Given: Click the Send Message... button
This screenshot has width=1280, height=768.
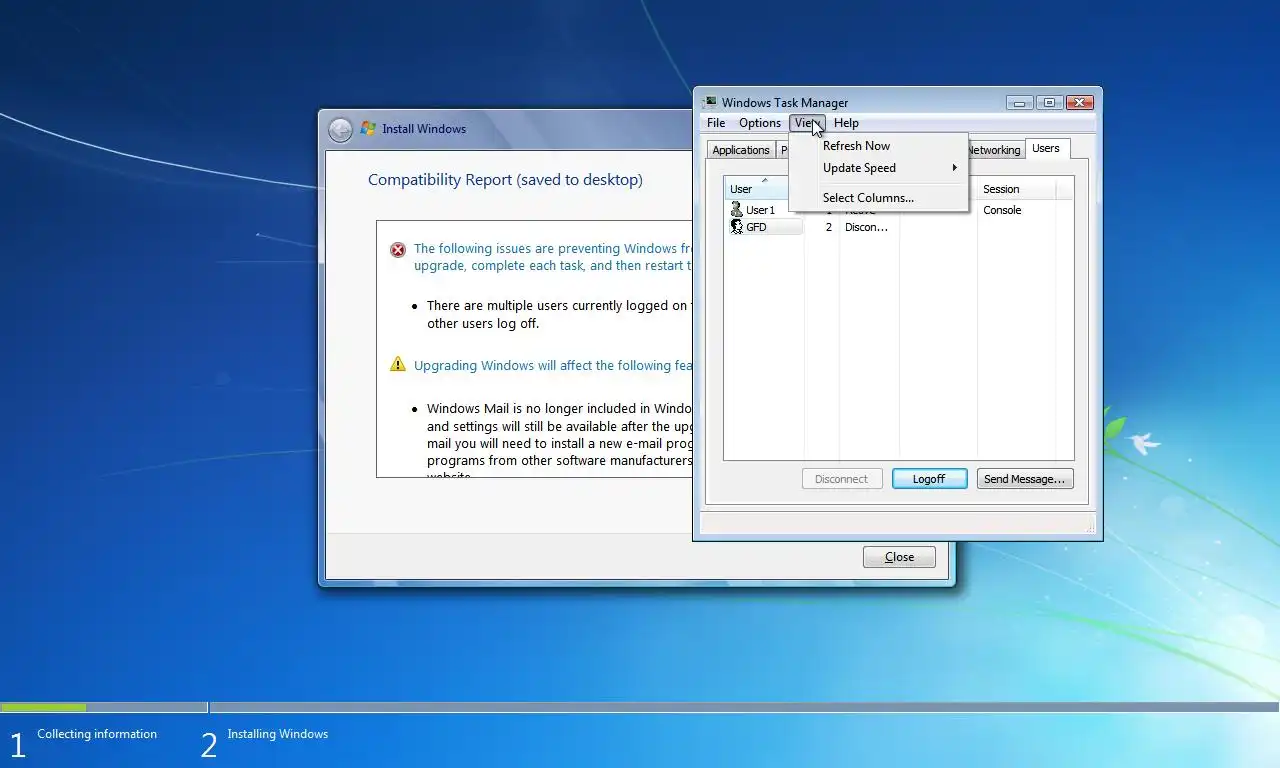Looking at the screenshot, I should (x=1025, y=479).
